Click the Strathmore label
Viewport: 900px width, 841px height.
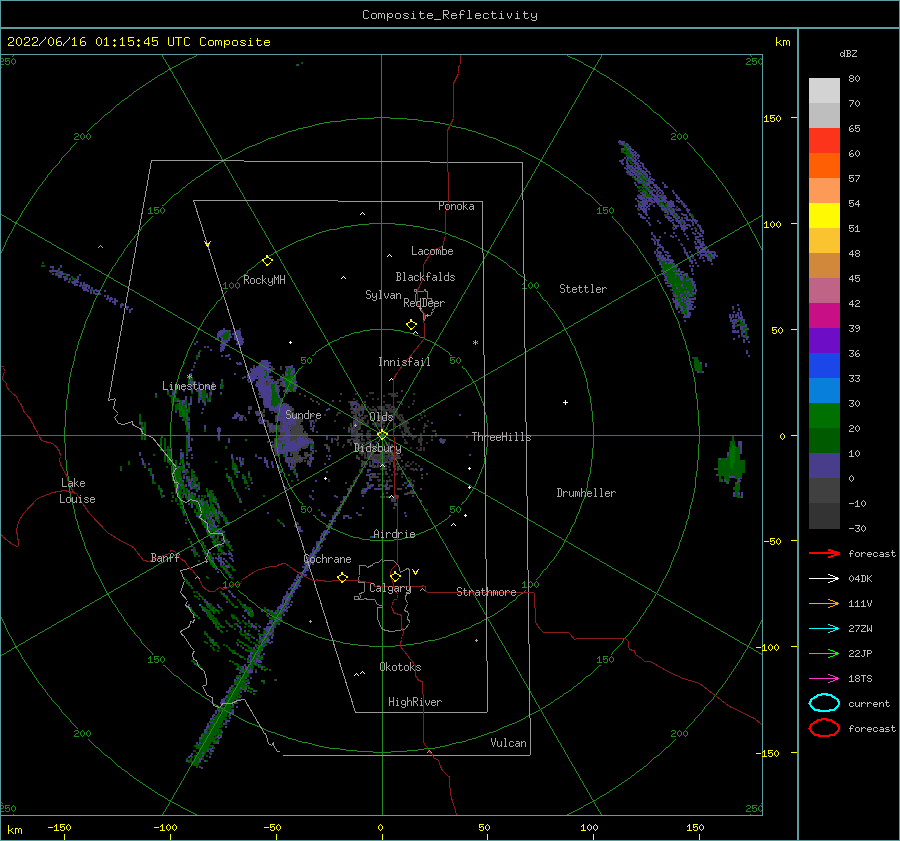[x=486, y=592]
